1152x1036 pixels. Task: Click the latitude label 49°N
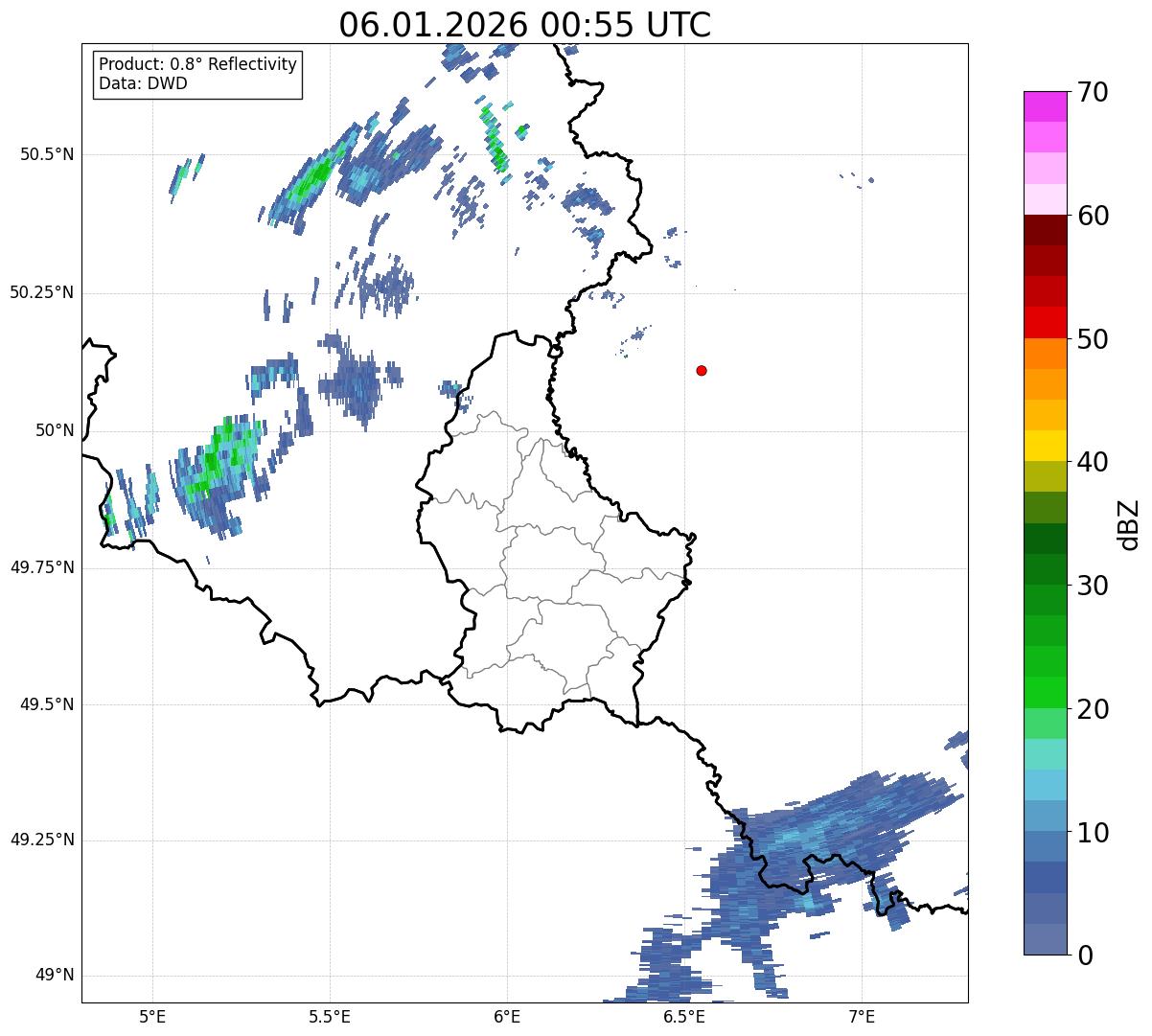[54, 976]
